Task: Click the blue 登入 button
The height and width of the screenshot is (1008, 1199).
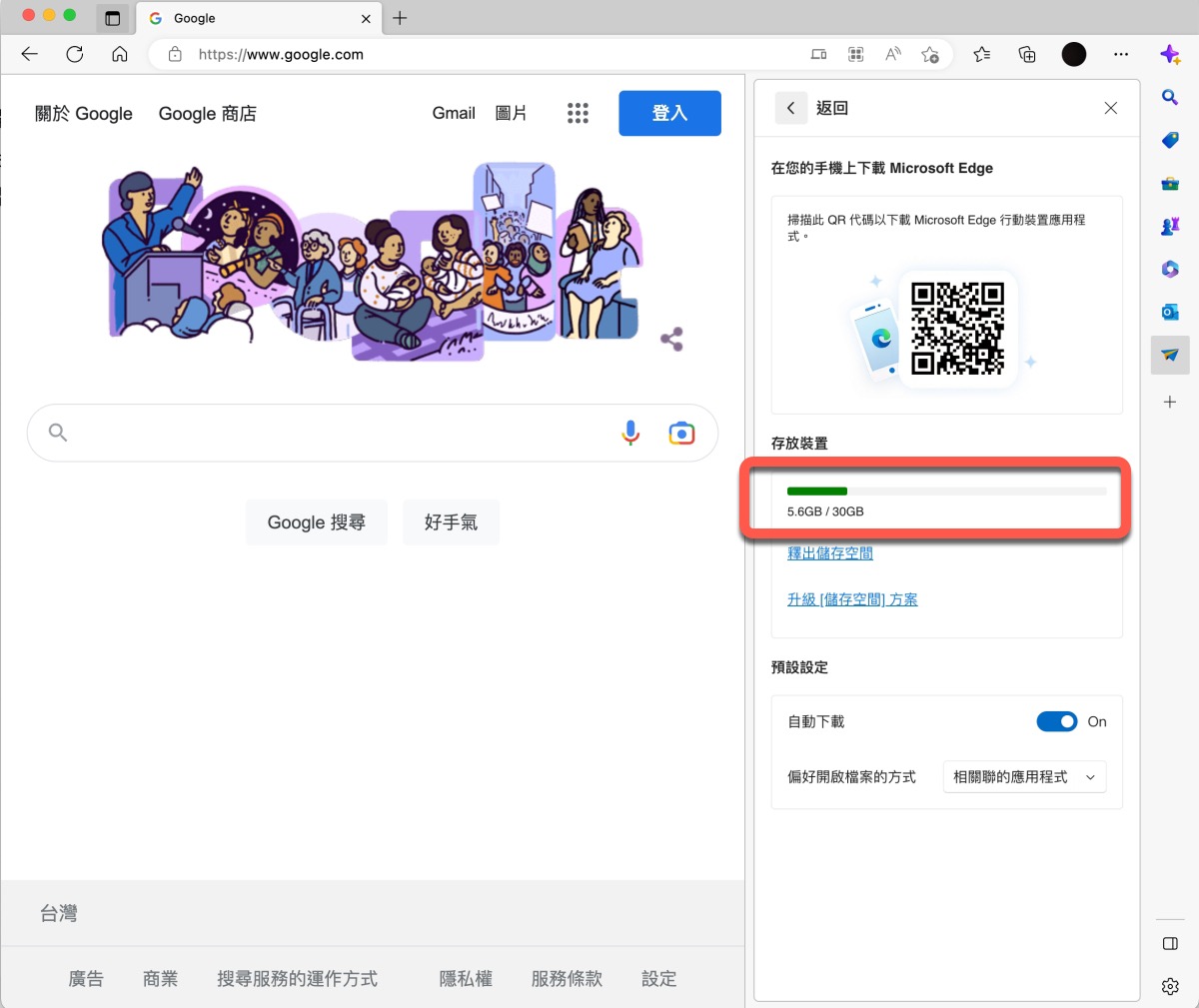Action: click(x=669, y=113)
